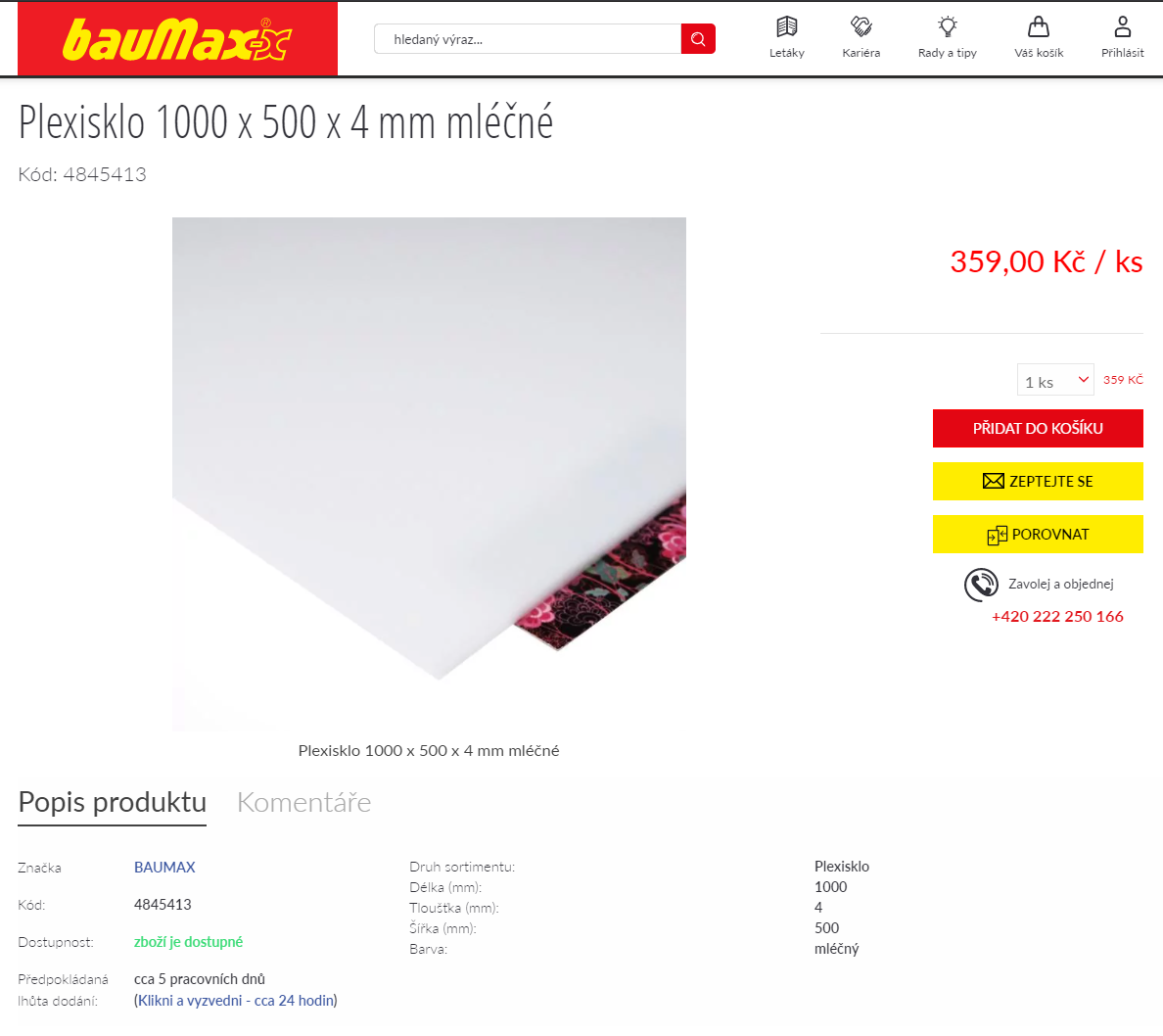This screenshot has height=1036, width=1163.
Task: Select the Popis produktu tab
Action: coord(112,802)
